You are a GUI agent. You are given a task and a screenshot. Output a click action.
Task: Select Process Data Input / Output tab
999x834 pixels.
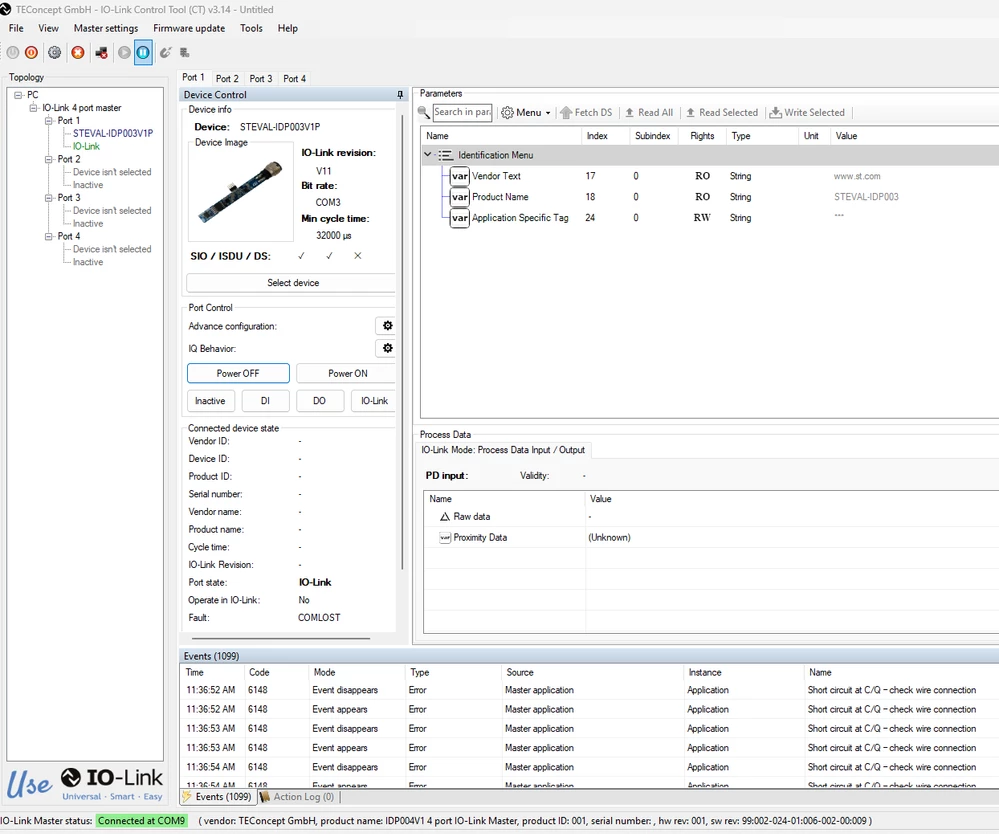(x=503, y=450)
